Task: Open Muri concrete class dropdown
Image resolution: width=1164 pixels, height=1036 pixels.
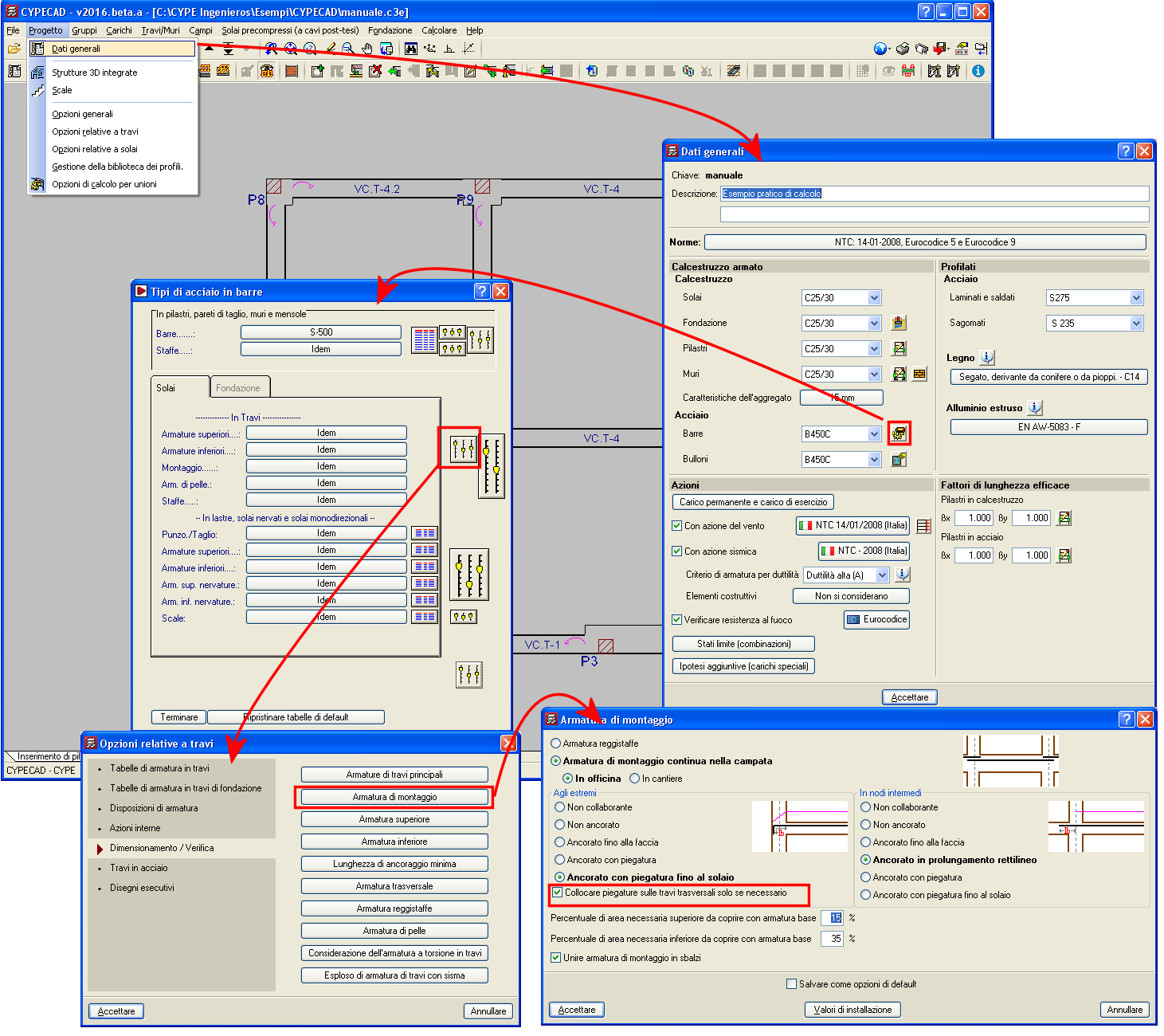Action: point(874,375)
